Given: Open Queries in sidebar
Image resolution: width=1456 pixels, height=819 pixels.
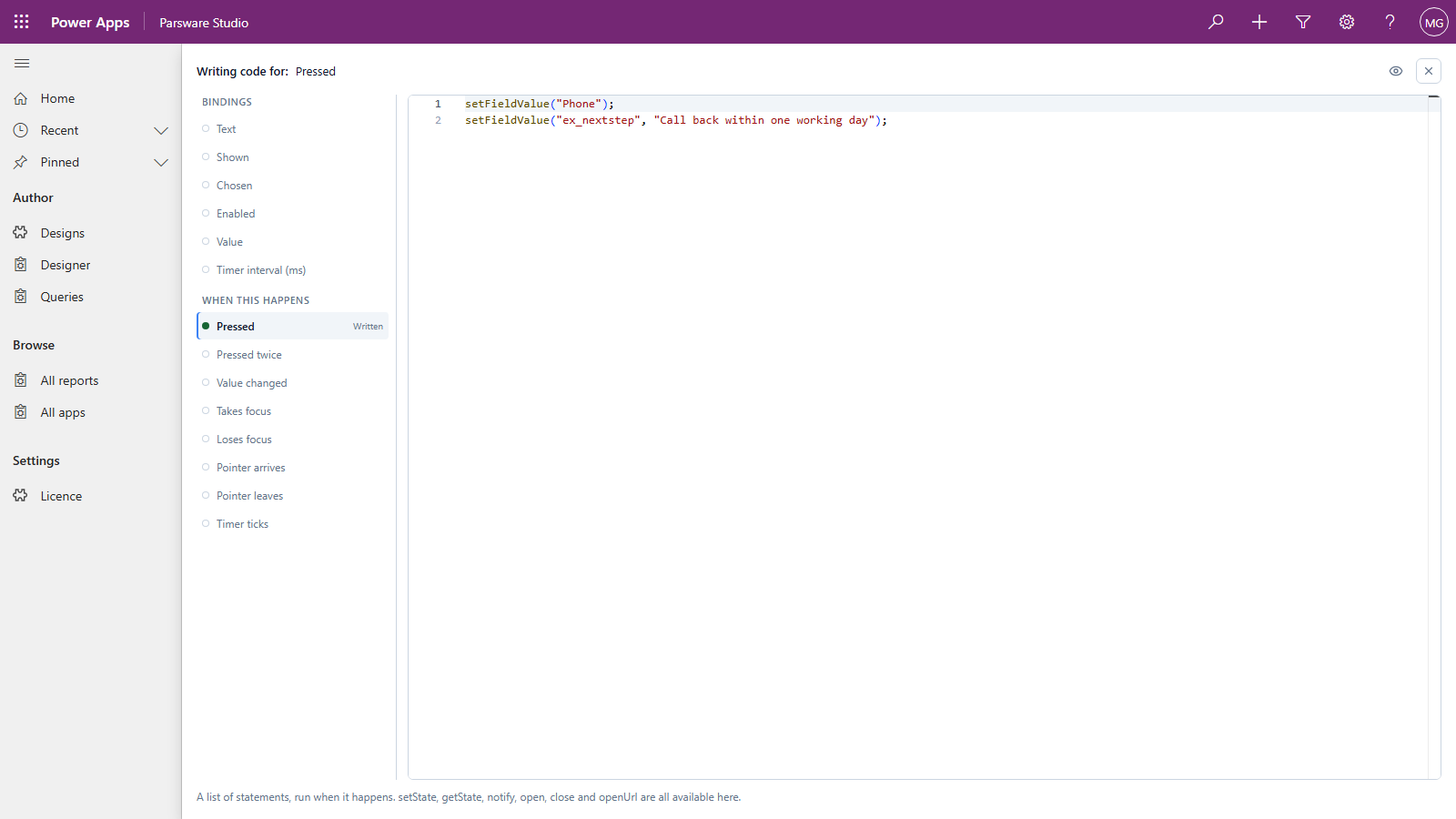Looking at the screenshot, I should point(91,297).
